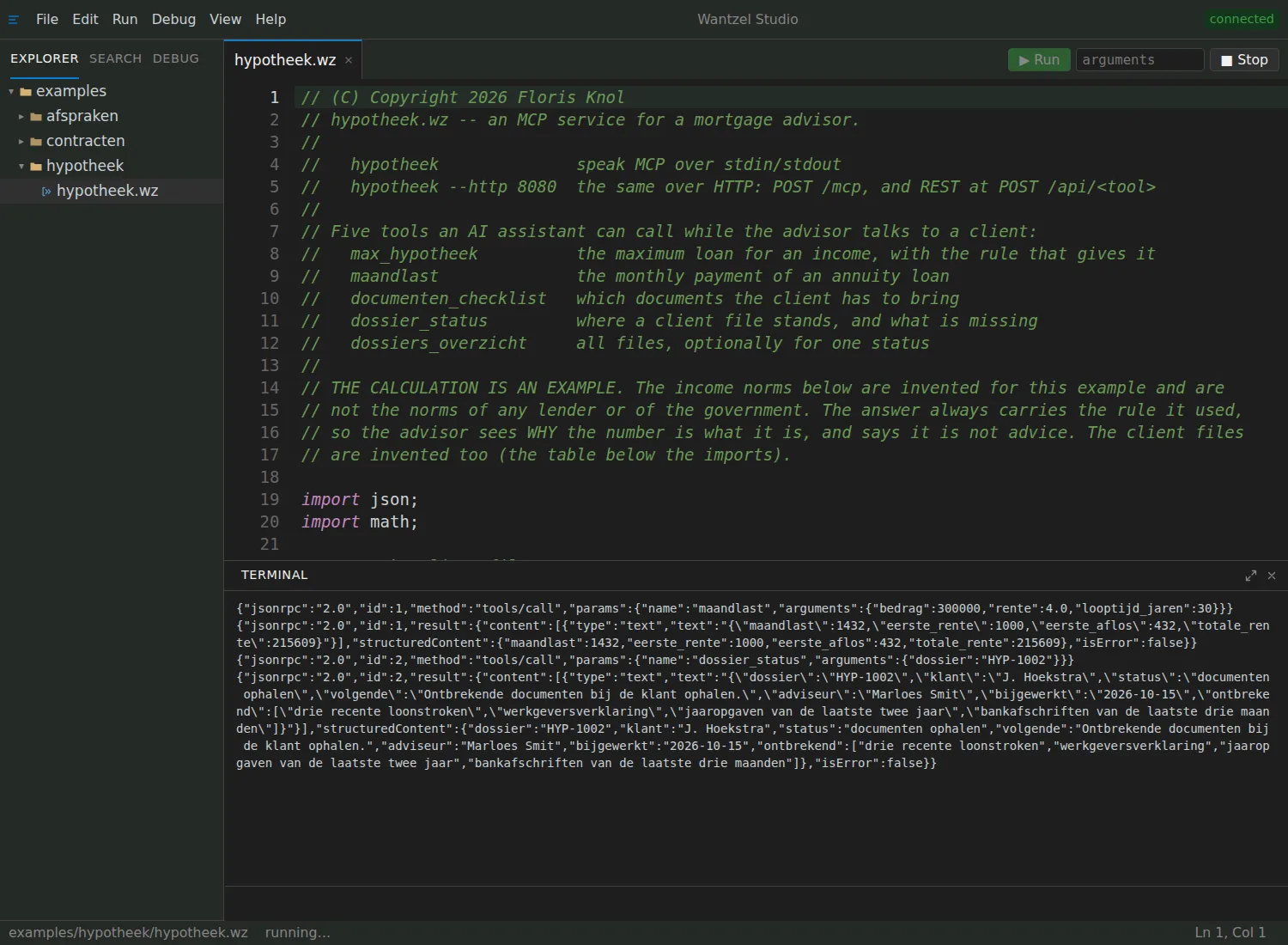Click the Stop button
The height and width of the screenshot is (945, 1288).
[x=1244, y=60]
